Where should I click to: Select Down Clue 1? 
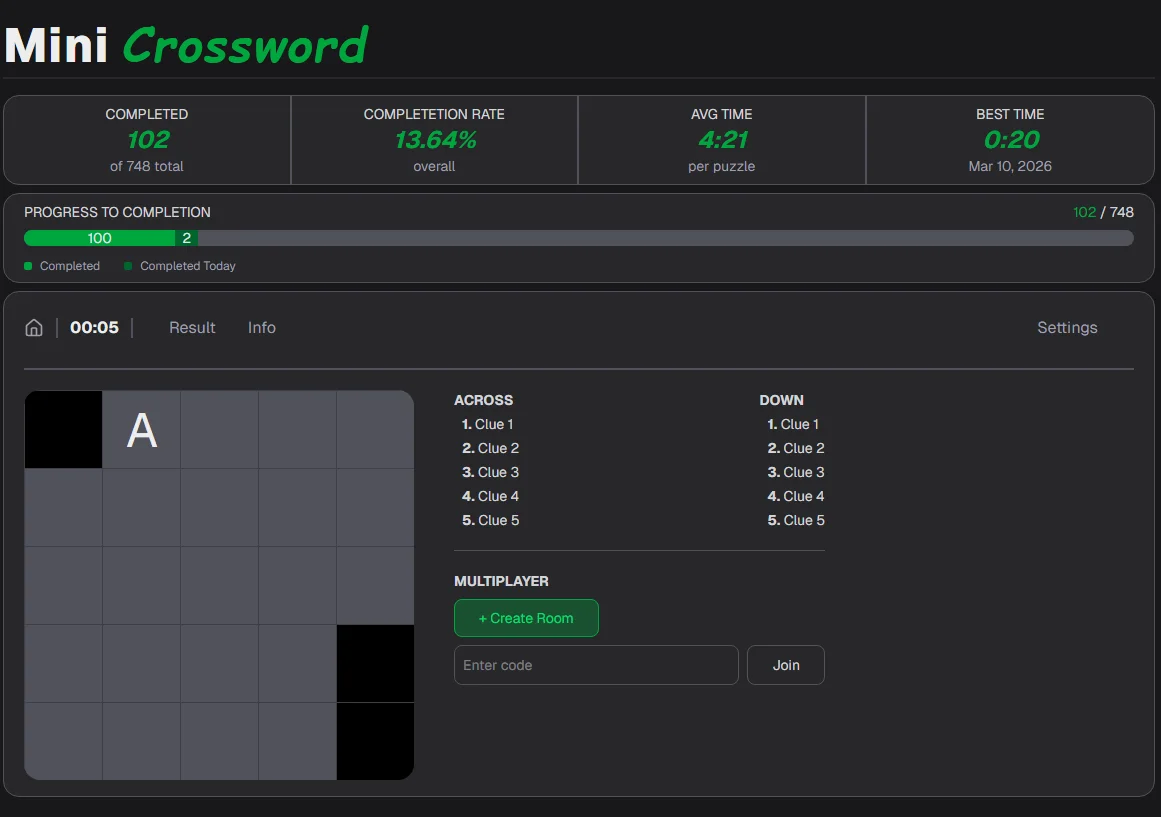(793, 424)
